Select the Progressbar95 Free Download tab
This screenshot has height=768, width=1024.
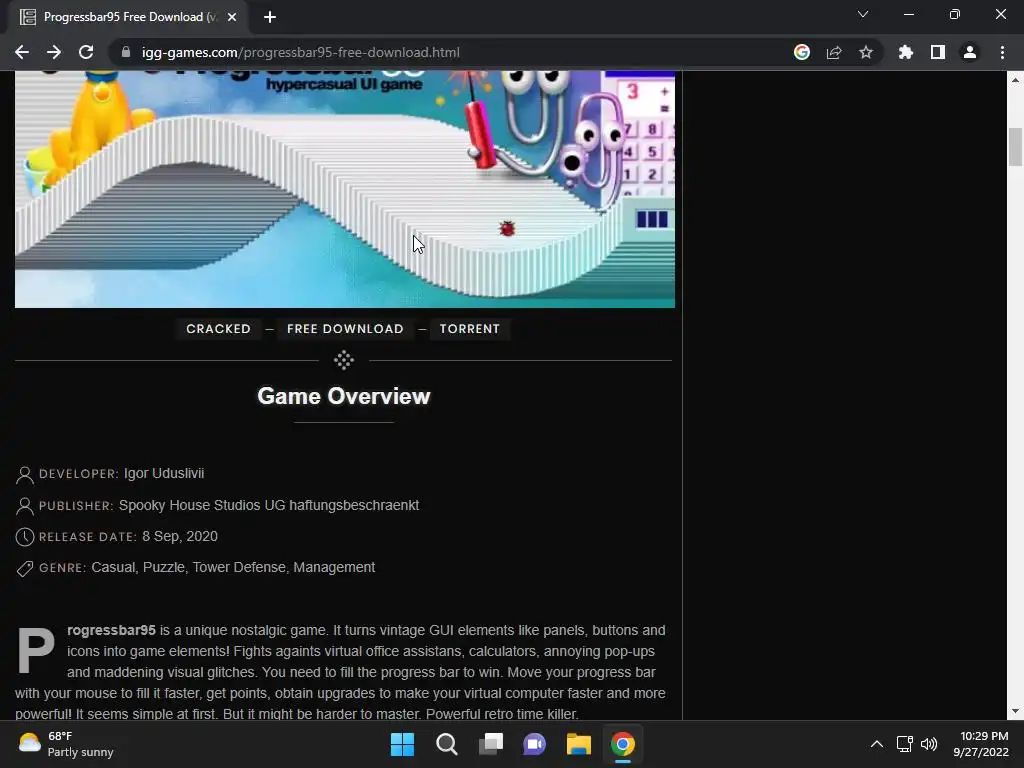[128, 17]
